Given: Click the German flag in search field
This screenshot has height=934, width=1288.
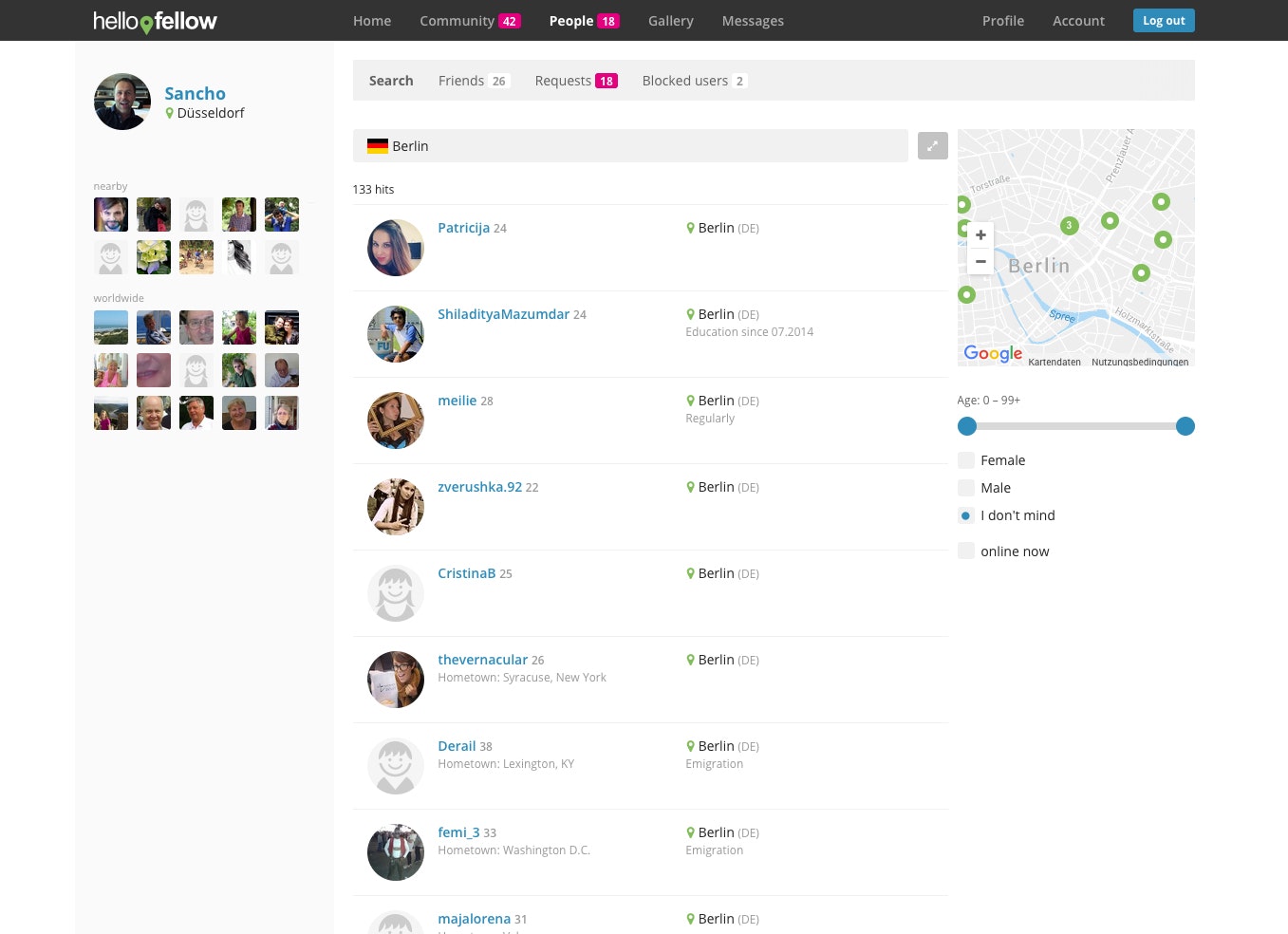Looking at the screenshot, I should coord(377,145).
